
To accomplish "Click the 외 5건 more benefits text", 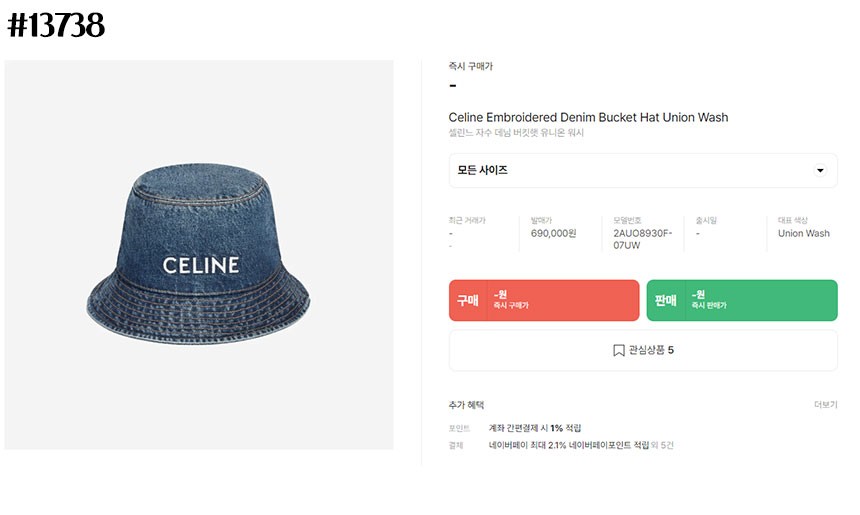I will pyautogui.click(x=662, y=445).
